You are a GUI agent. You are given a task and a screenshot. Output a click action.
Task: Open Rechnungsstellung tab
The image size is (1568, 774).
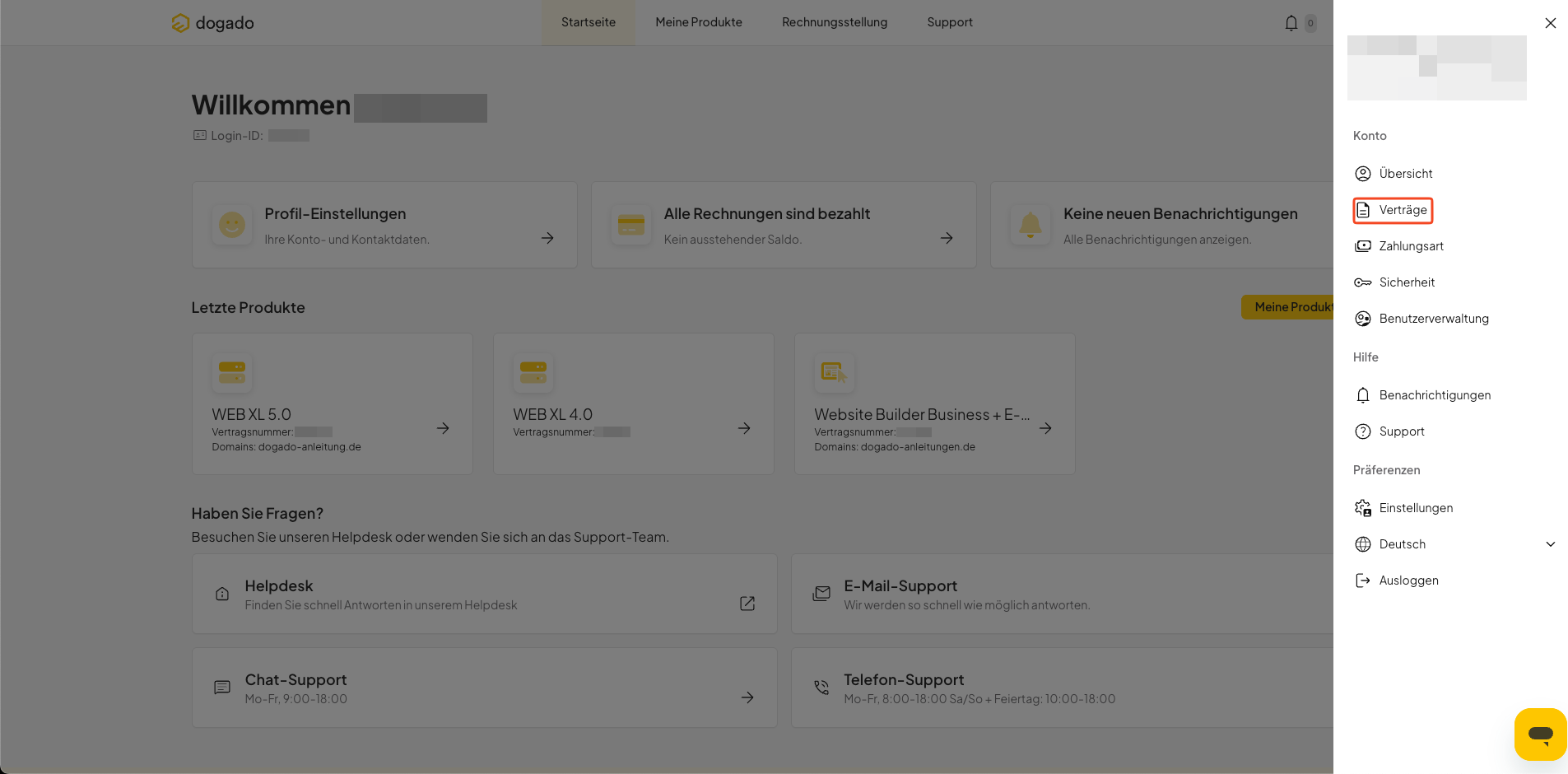tap(835, 22)
